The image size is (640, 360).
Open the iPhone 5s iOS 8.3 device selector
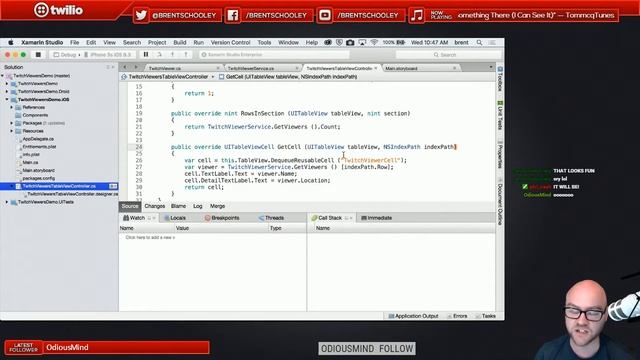point(108,55)
